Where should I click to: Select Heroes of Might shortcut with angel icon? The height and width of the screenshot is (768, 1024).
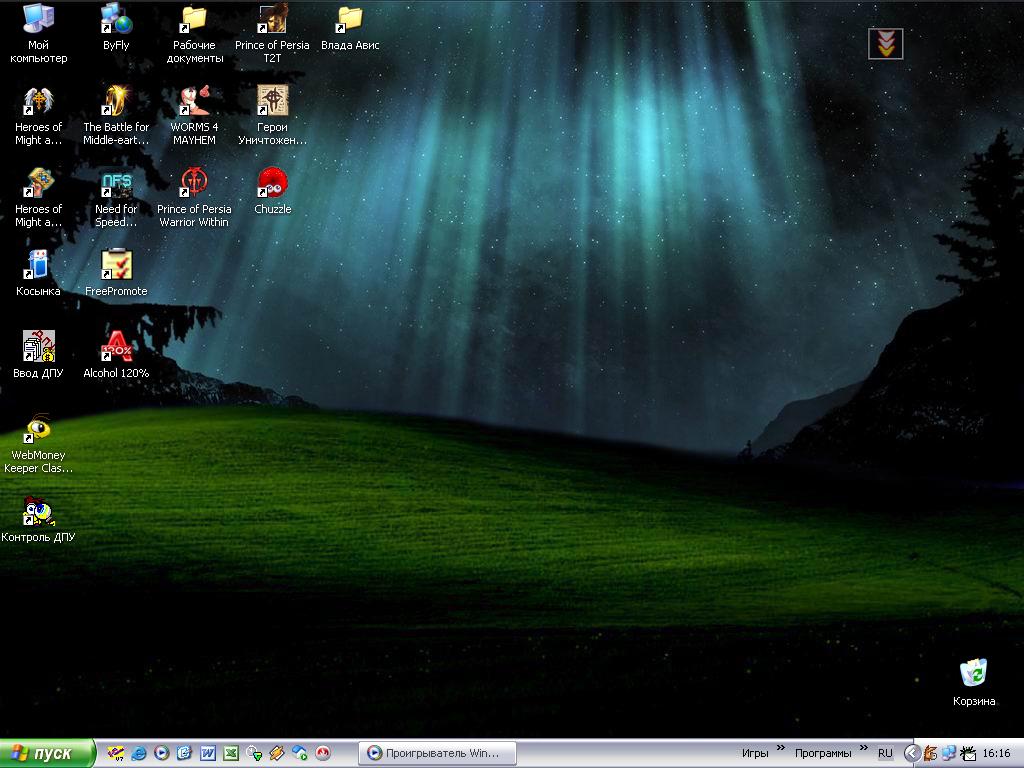click(x=39, y=115)
